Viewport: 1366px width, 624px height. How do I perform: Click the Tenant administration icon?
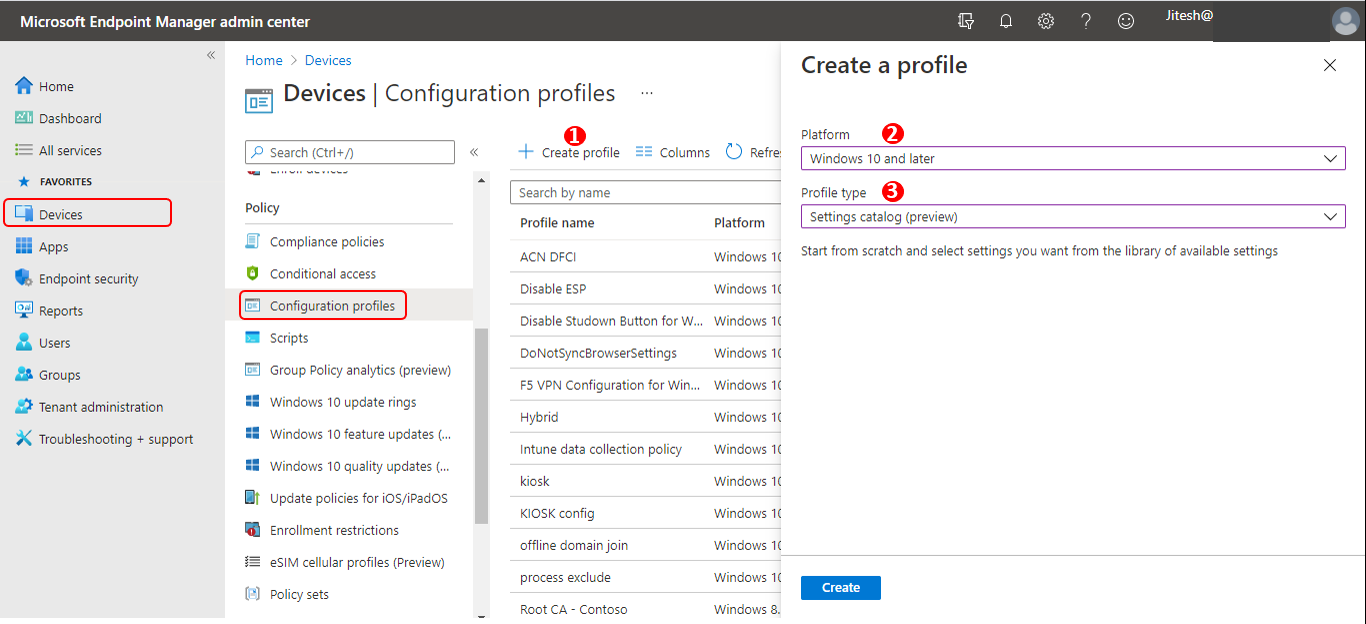click(x=24, y=406)
